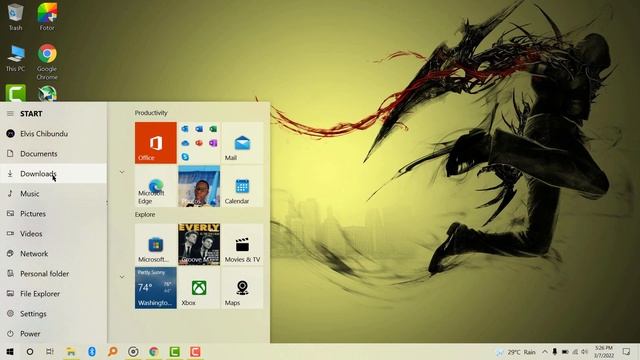Click the Explore group header

point(145,214)
